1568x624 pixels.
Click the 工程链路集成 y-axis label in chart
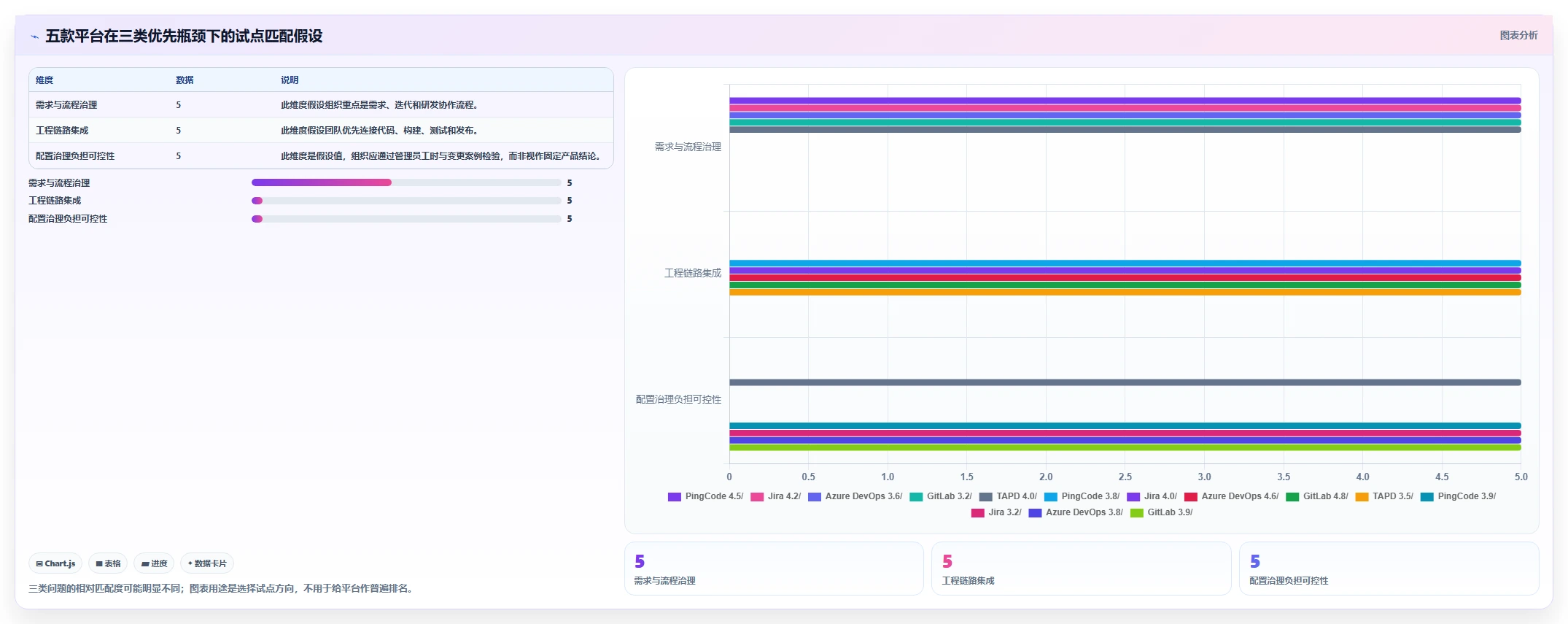[692, 273]
